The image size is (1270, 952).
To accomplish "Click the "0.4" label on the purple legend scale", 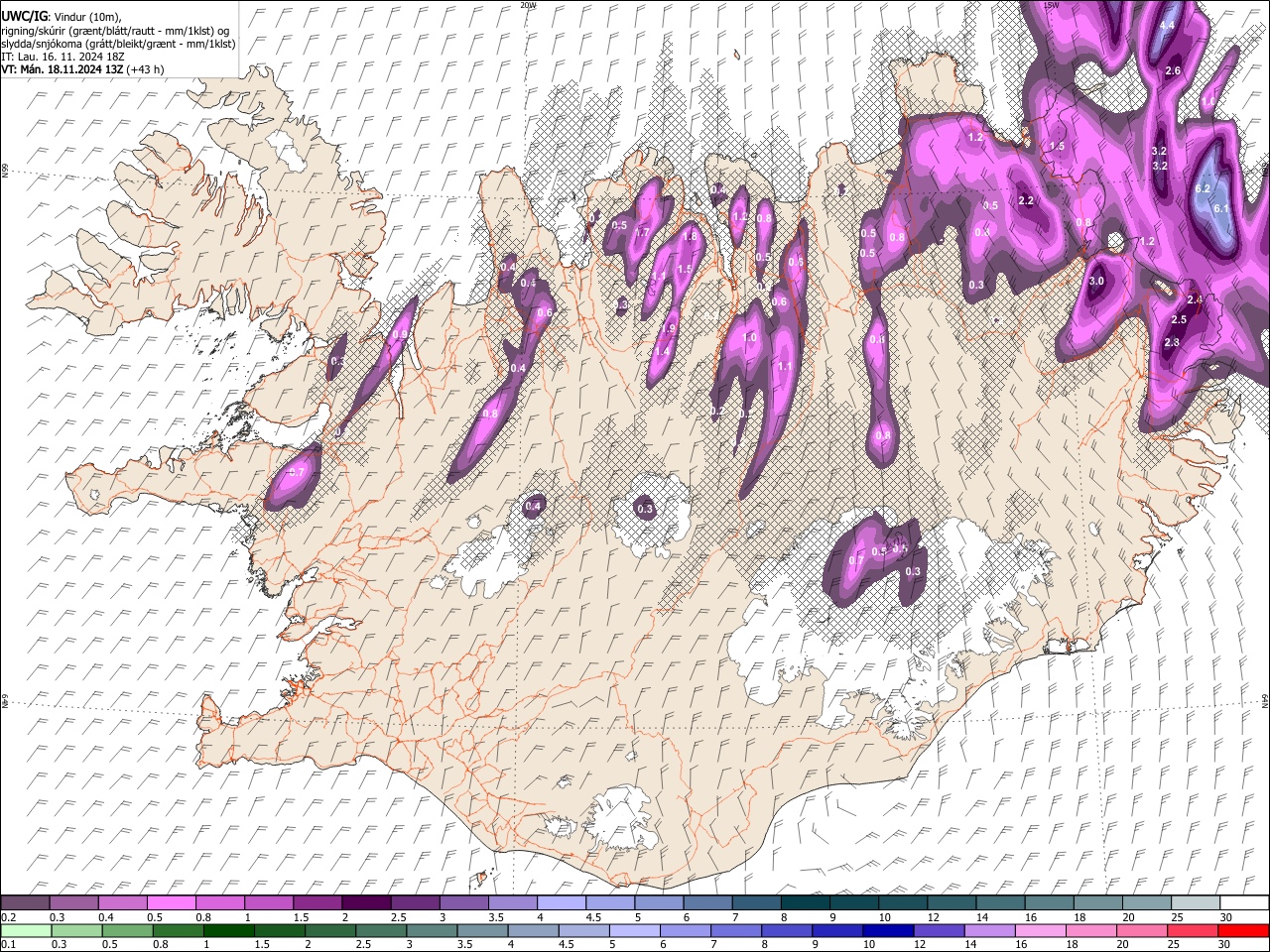I will pos(105,917).
